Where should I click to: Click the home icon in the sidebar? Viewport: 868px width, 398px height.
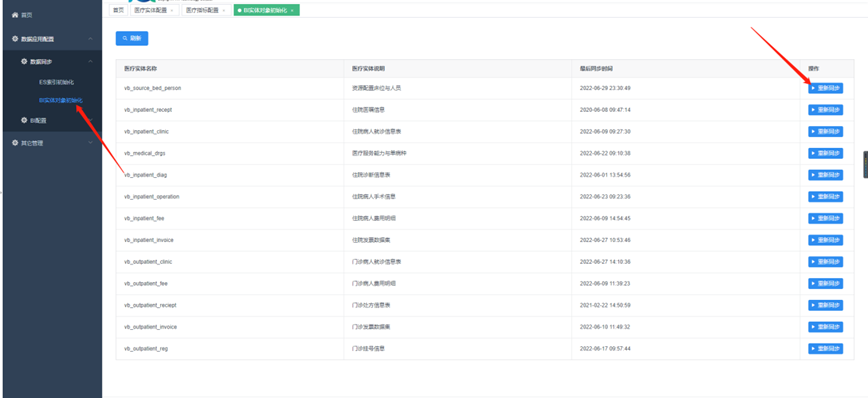pyautogui.click(x=15, y=15)
